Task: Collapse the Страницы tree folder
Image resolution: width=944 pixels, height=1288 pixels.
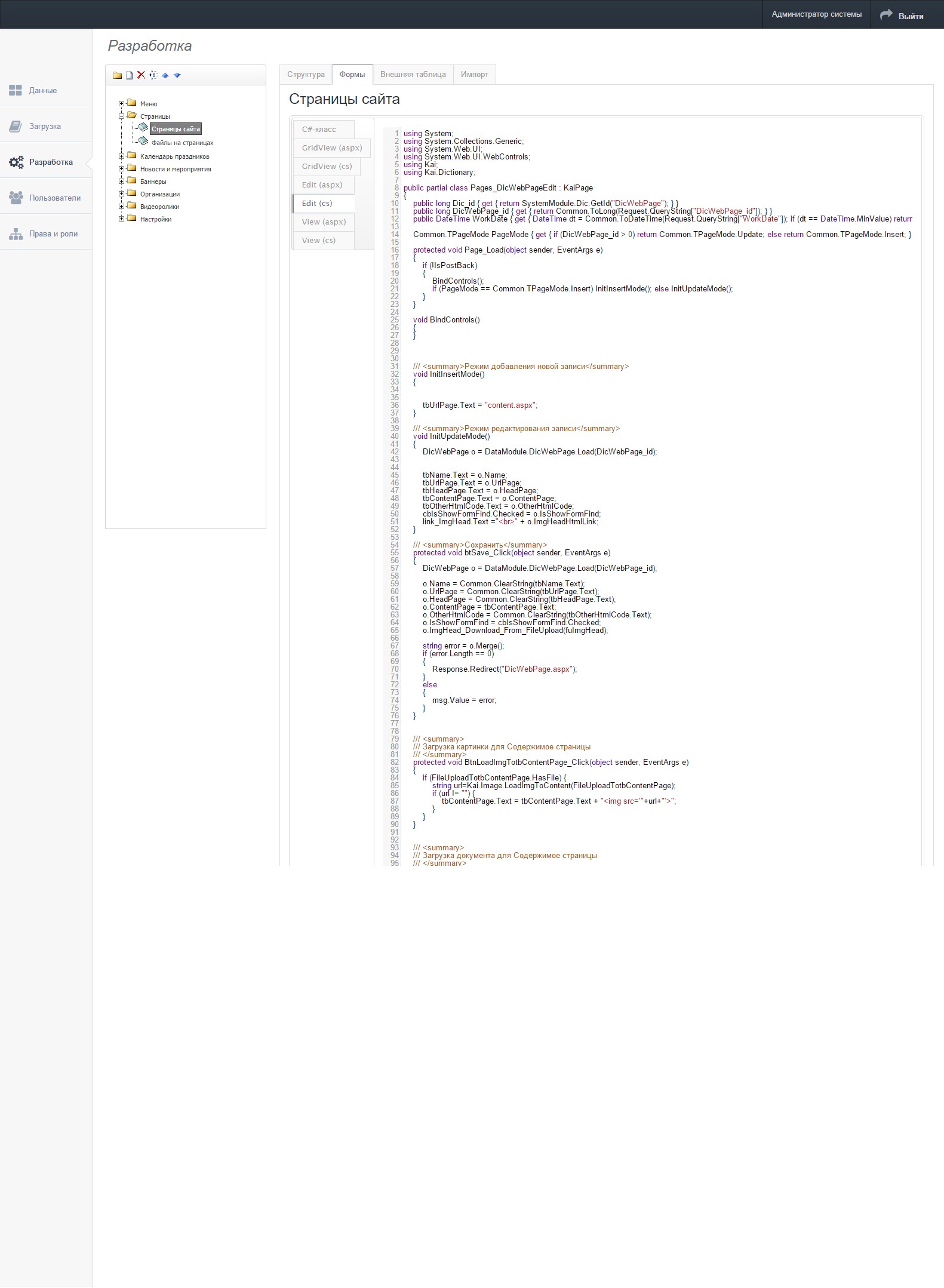Action: click(122, 116)
